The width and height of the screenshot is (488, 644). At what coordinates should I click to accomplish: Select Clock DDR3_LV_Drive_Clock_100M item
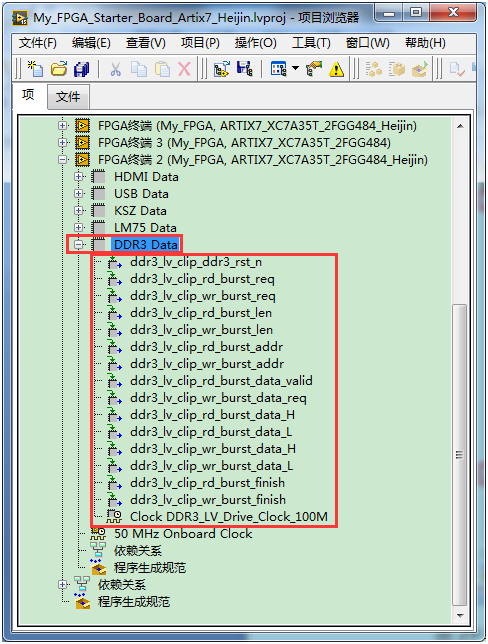click(x=229, y=517)
